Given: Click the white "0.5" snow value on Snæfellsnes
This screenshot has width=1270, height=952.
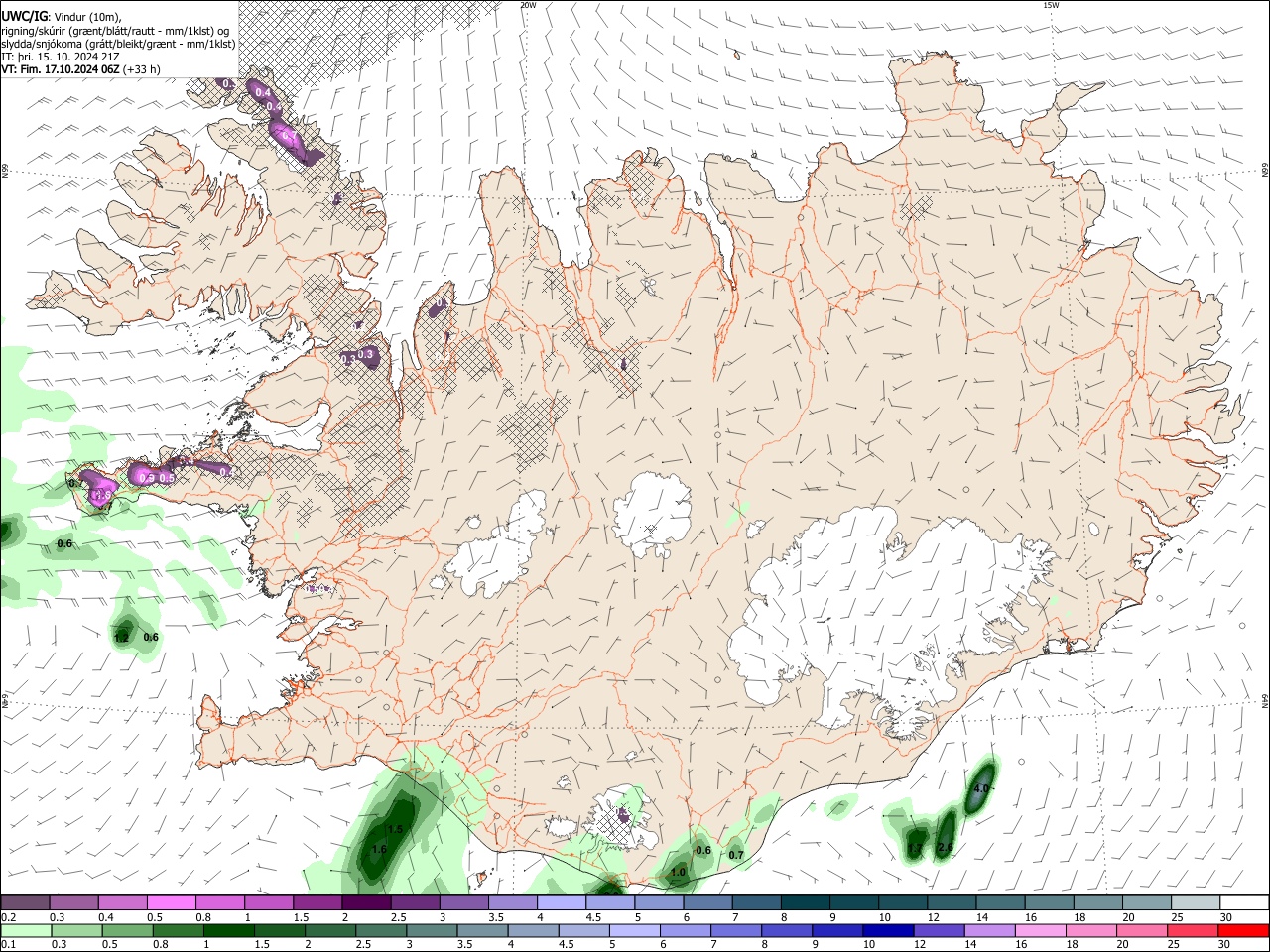Looking at the screenshot, I should click(x=167, y=478).
